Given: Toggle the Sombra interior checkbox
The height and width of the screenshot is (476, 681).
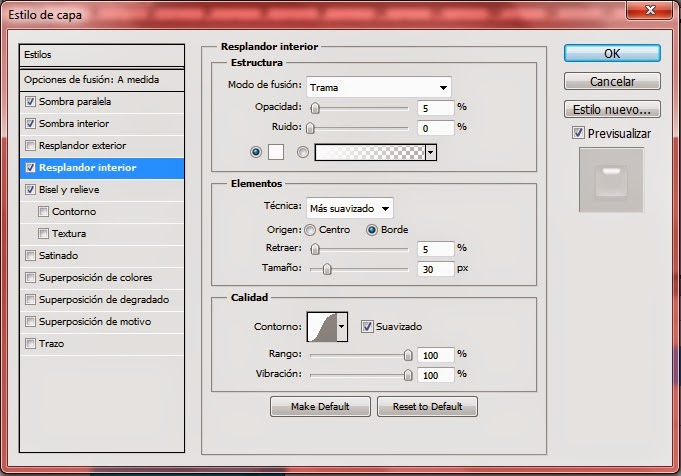Looking at the screenshot, I should (x=30, y=124).
